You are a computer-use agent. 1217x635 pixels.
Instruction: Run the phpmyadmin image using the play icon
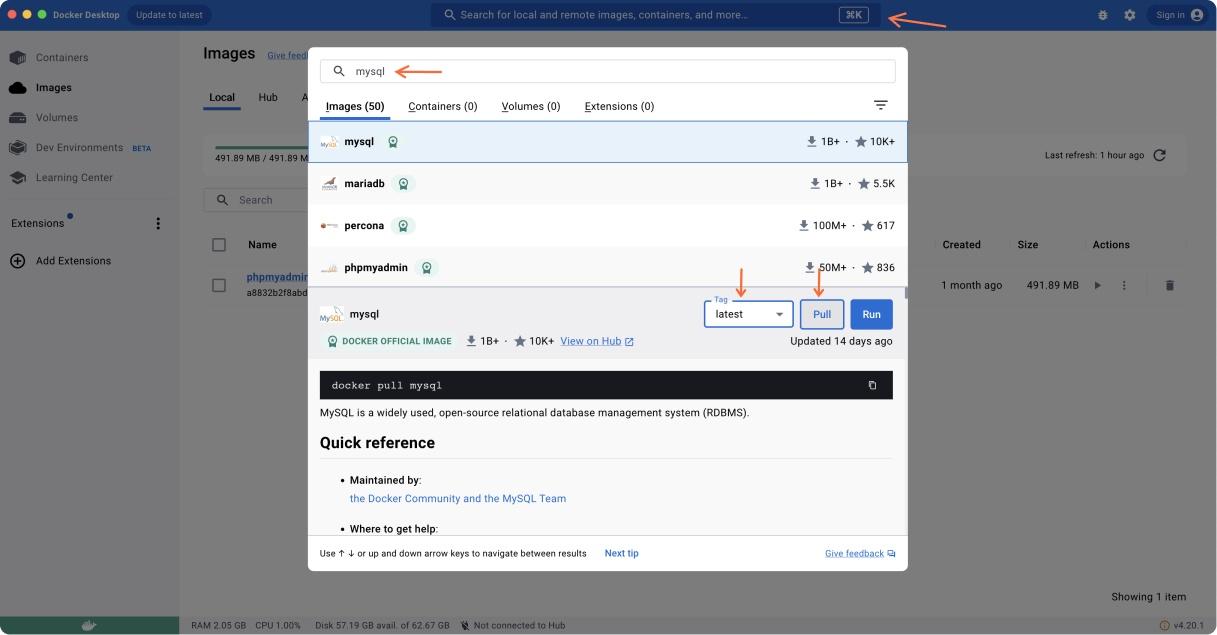(1097, 284)
